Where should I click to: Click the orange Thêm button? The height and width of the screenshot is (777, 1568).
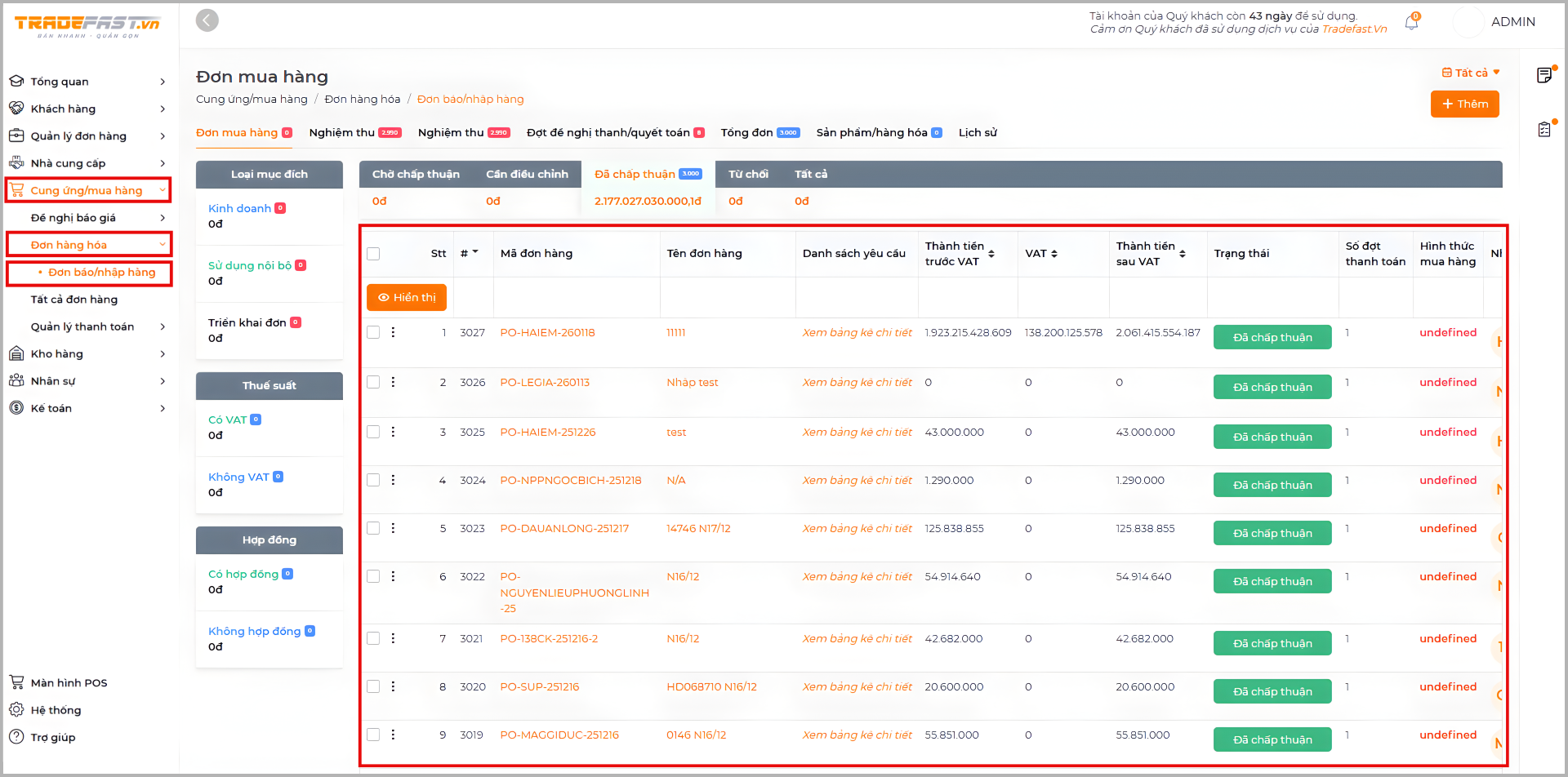[1464, 104]
